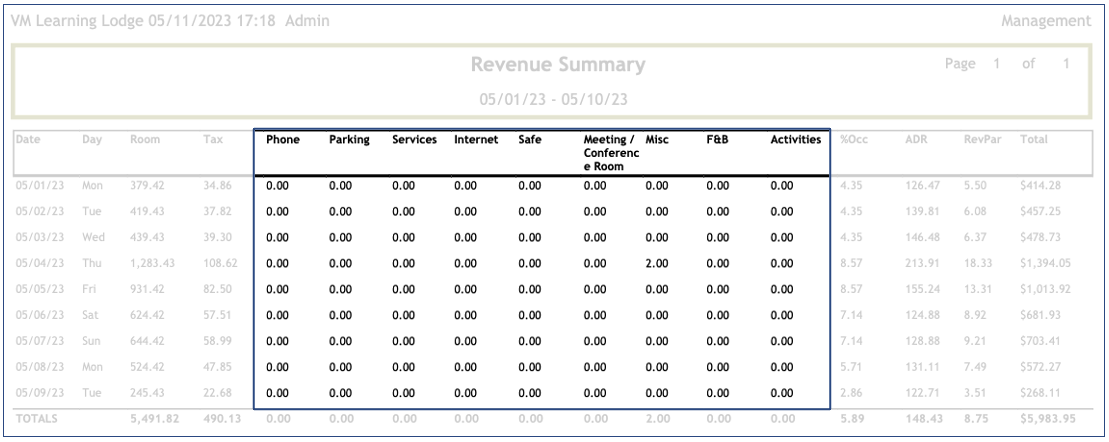The width and height of the screenshot is (1109, 442).
Task: Click the Revenue Summary report title
Action: pos(558,66)
